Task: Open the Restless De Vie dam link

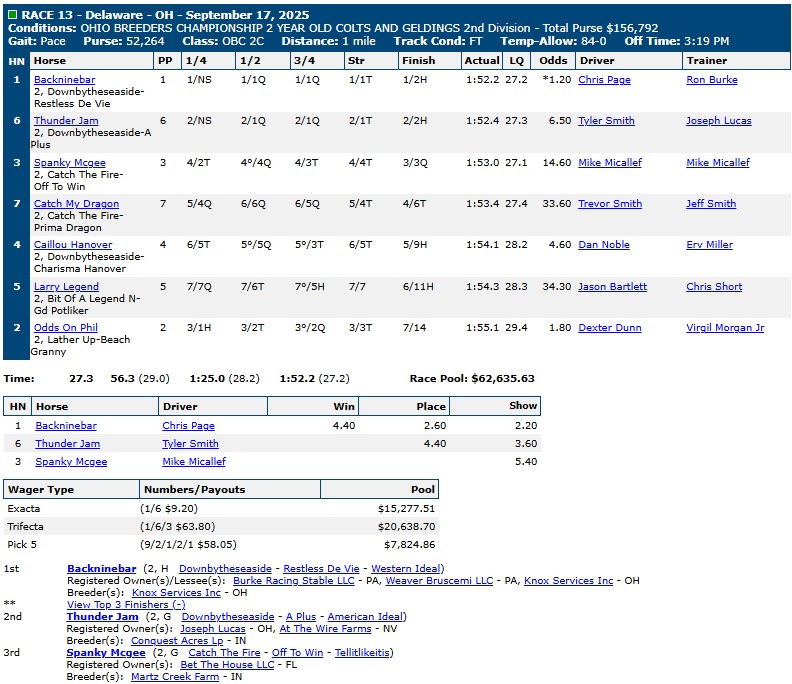Action: (324, 569)
